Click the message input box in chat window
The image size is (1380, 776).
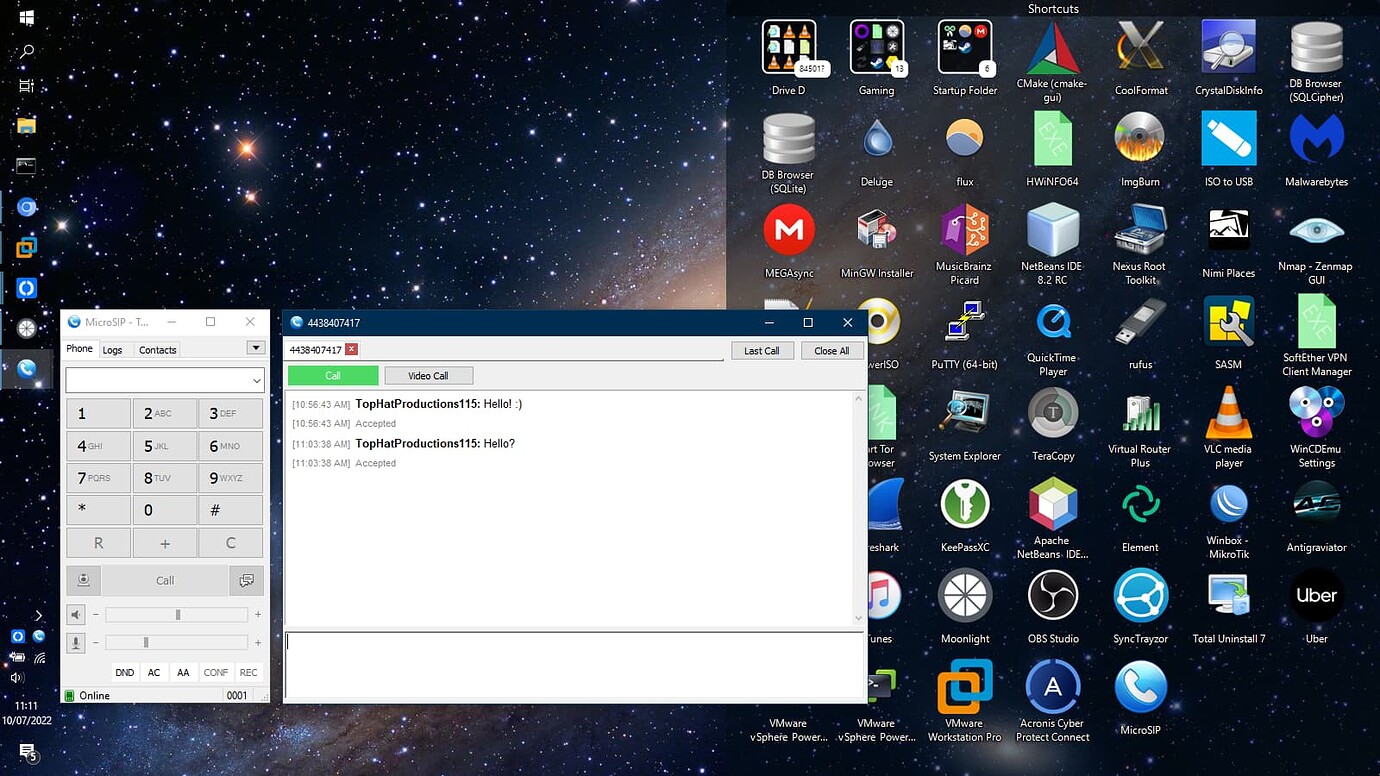coord(574,664)
